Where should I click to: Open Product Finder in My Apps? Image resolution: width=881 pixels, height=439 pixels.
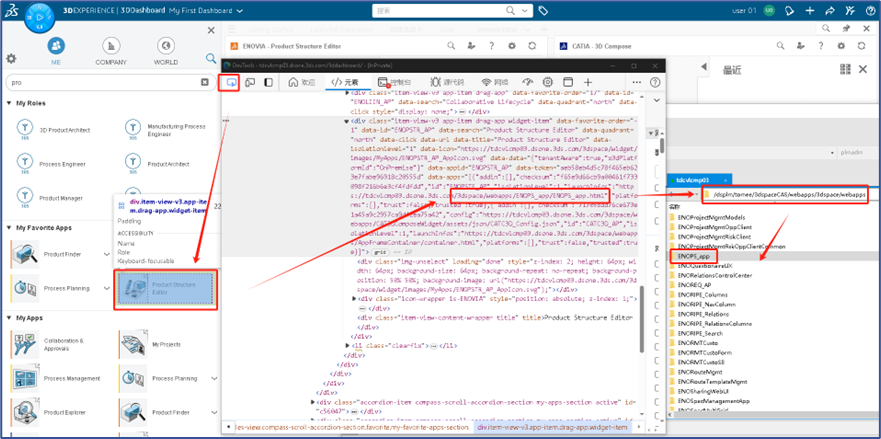pos(156,413)
